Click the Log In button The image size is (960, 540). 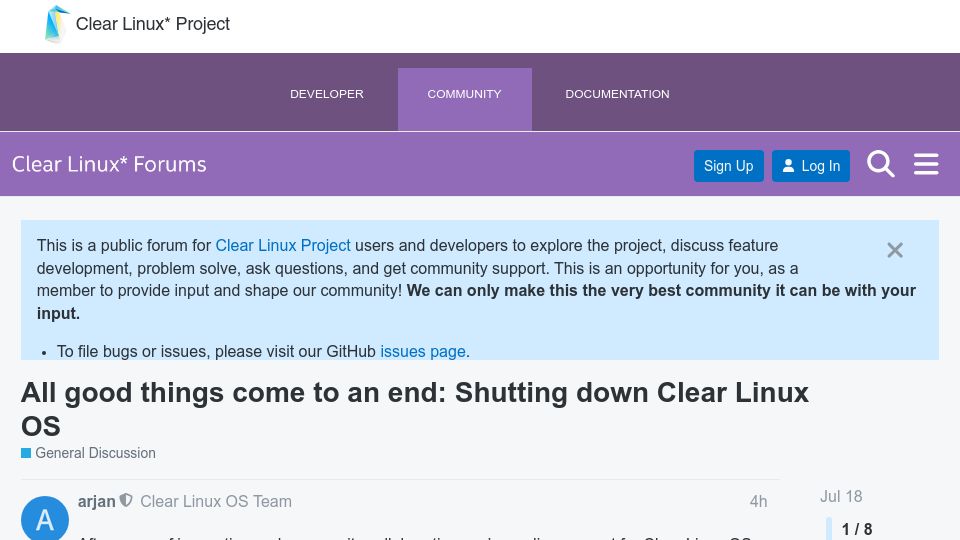[811, 166]
